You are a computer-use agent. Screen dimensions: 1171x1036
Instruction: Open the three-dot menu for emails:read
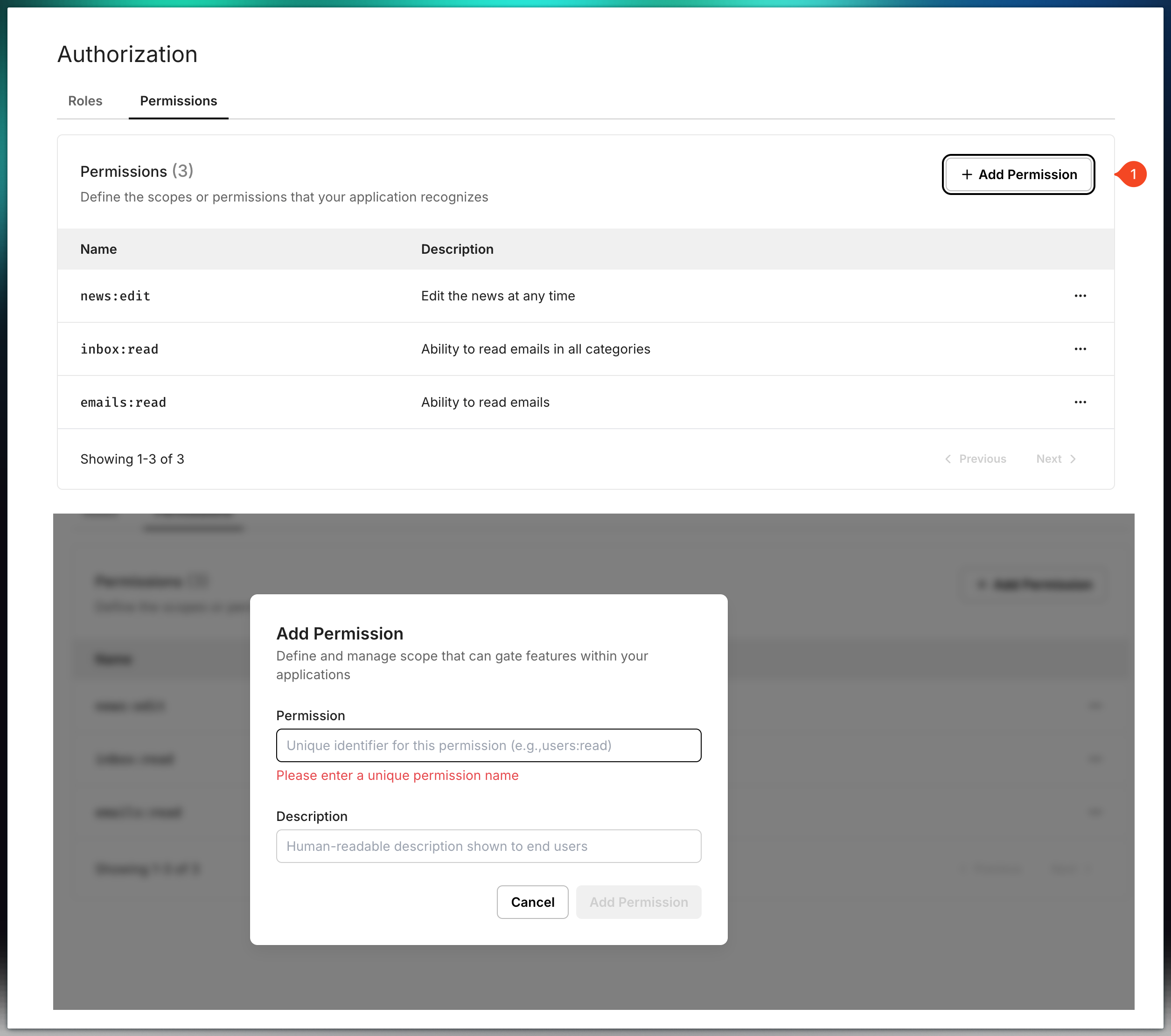click(1080, 402)
